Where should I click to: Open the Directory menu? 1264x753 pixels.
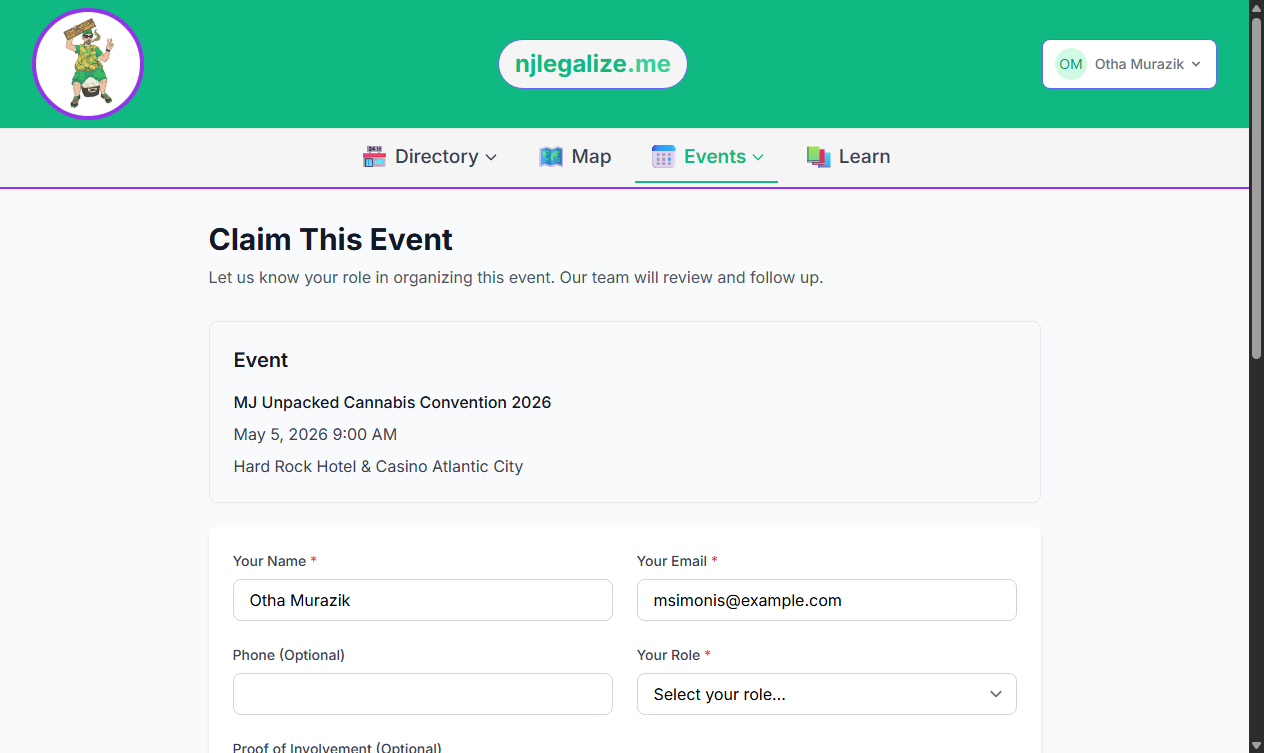point(430,157)
